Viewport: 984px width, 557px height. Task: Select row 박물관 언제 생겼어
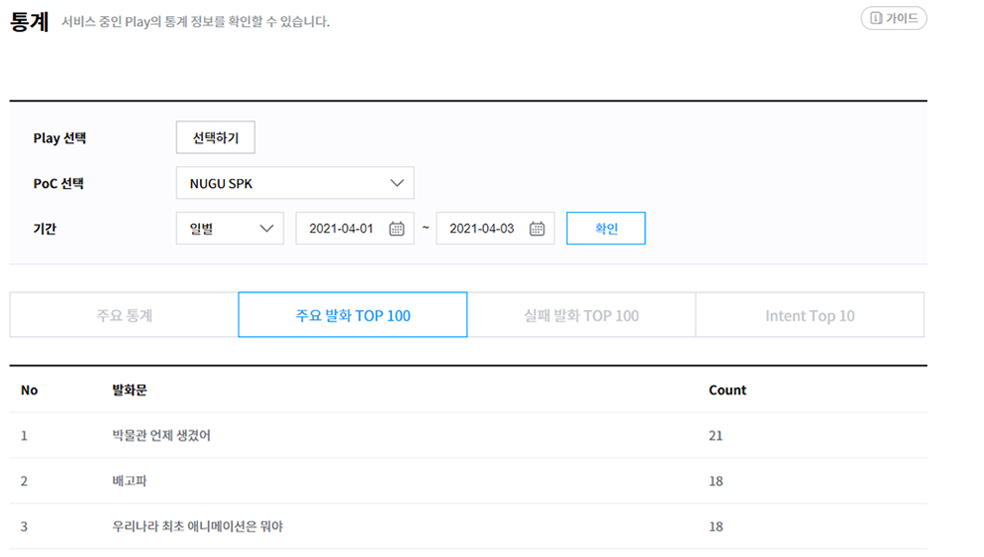pos(162,436)
